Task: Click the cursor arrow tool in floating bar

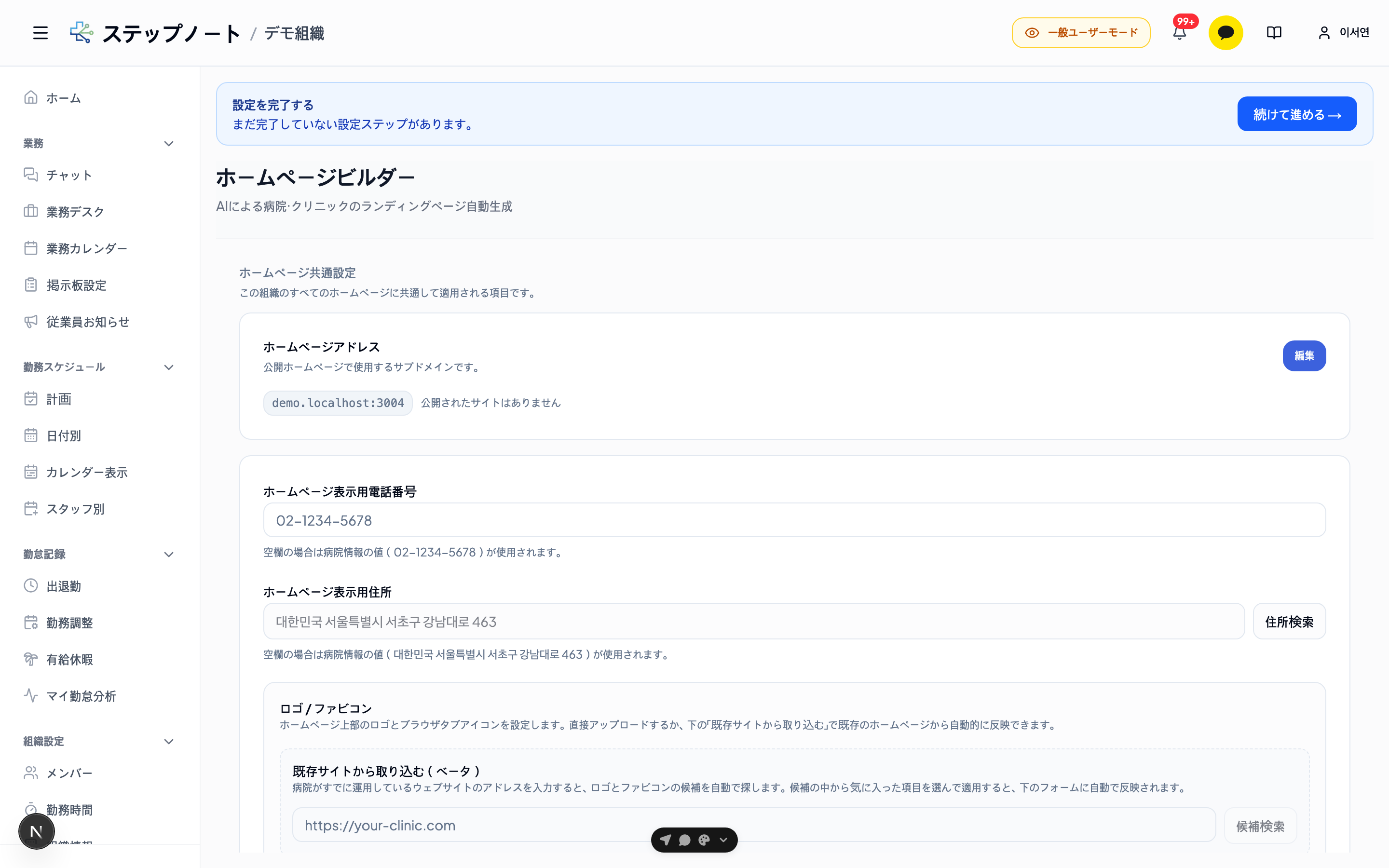Action: pos(665,840)
